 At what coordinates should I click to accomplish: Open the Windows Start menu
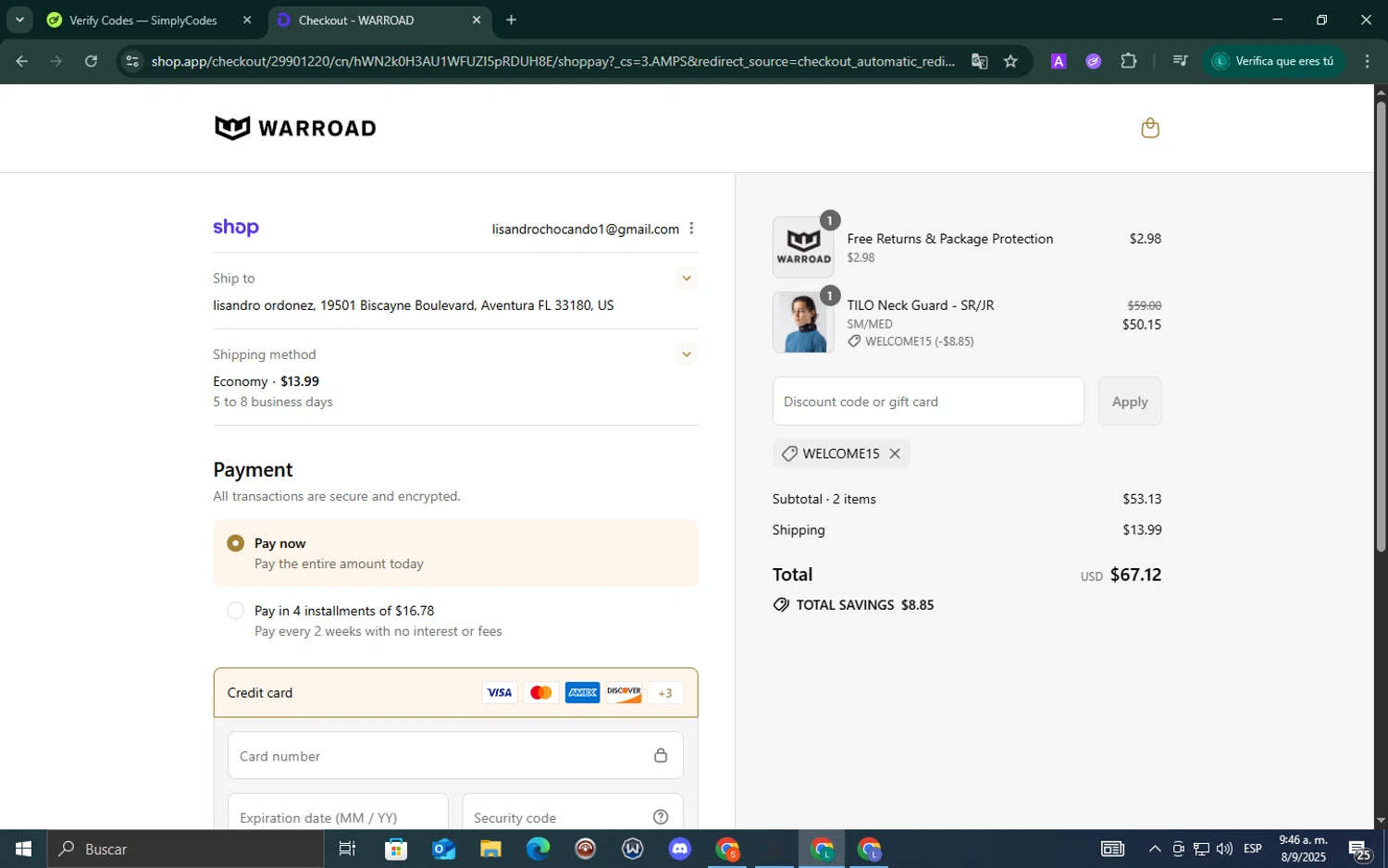point(23,849)
